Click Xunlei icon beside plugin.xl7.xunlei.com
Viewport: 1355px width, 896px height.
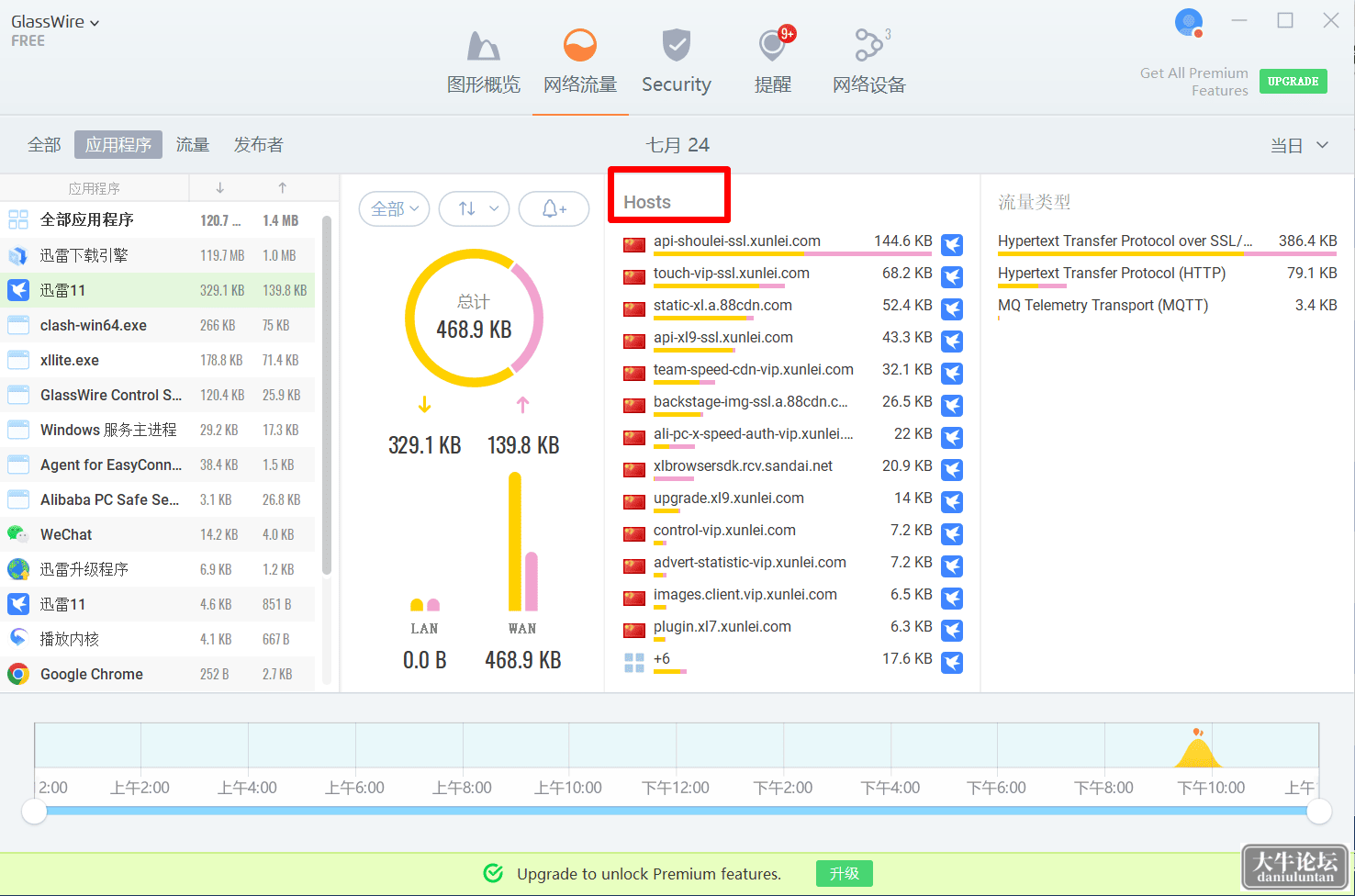pos(952,631)
